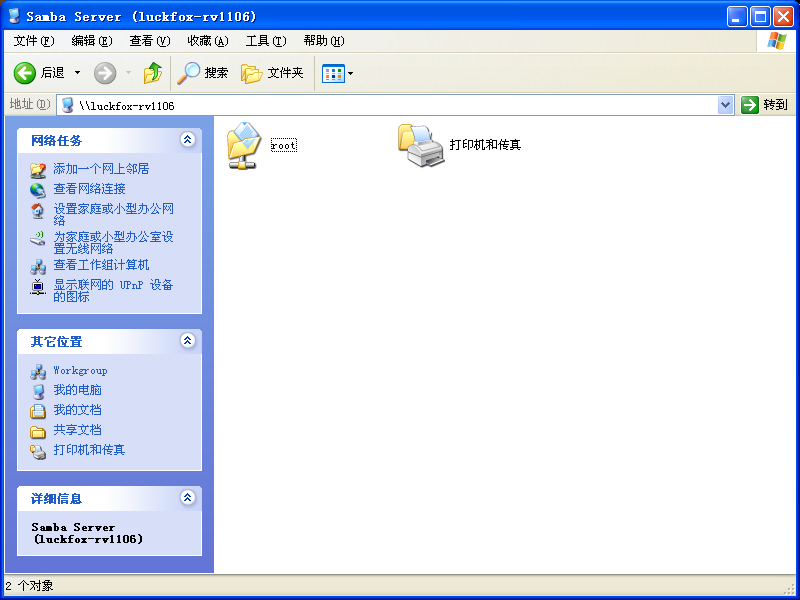This screenshot has height=600, width=800.
Task: Open the Forward button history dropdown
Action: coord(128,73)
